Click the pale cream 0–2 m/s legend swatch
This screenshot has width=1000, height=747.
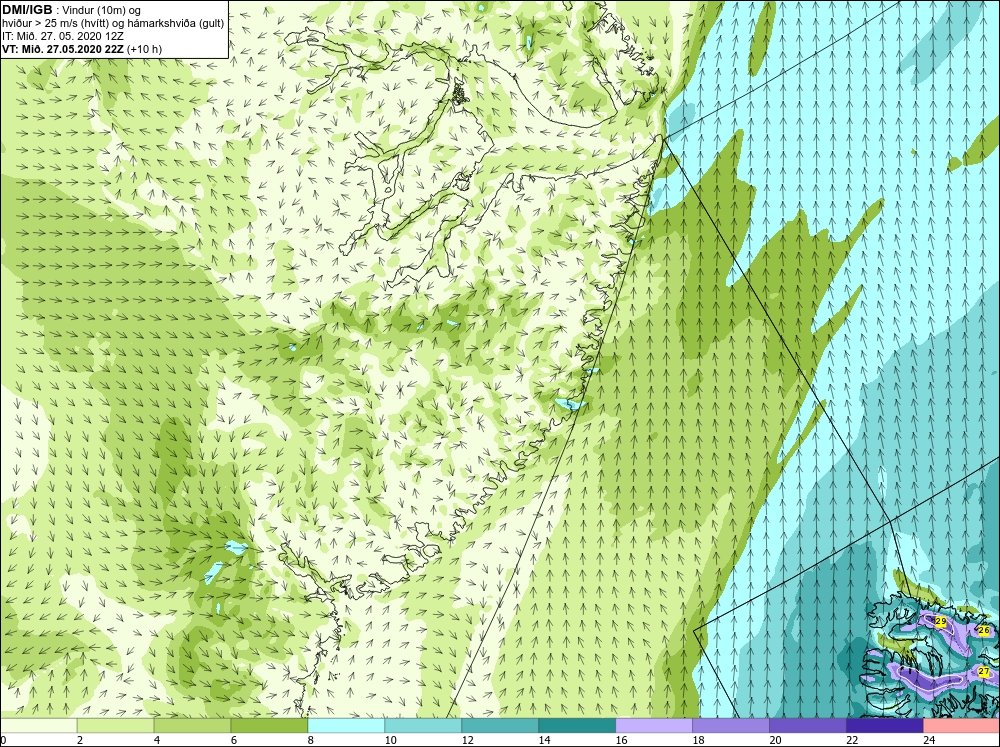tap(38, 726)
